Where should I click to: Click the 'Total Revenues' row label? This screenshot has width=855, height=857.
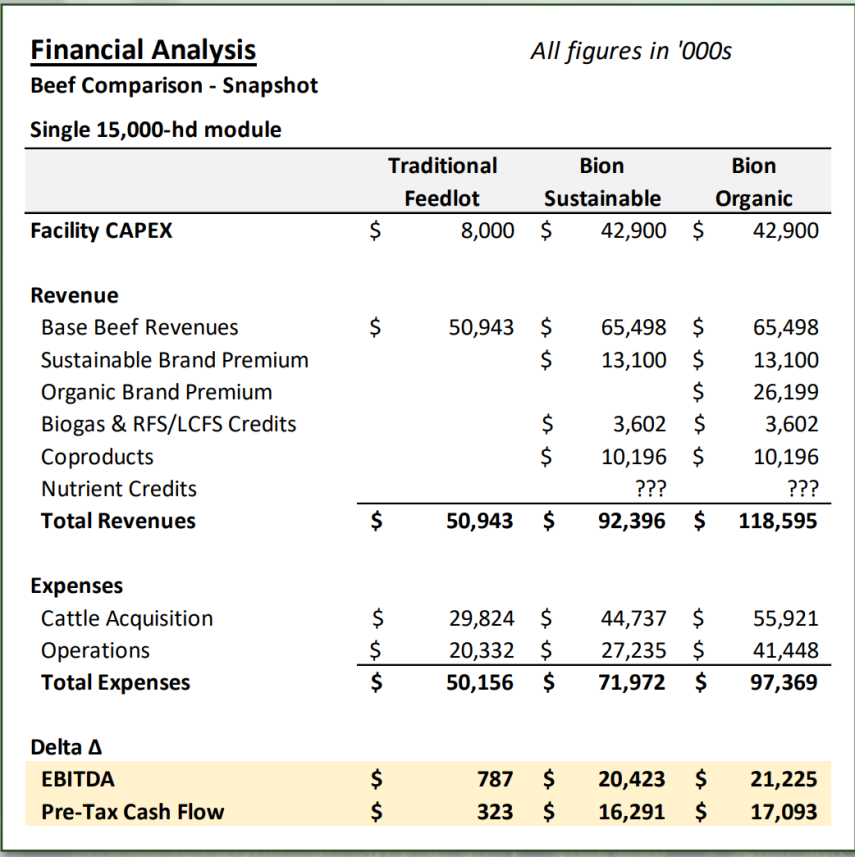pos(118,521)
